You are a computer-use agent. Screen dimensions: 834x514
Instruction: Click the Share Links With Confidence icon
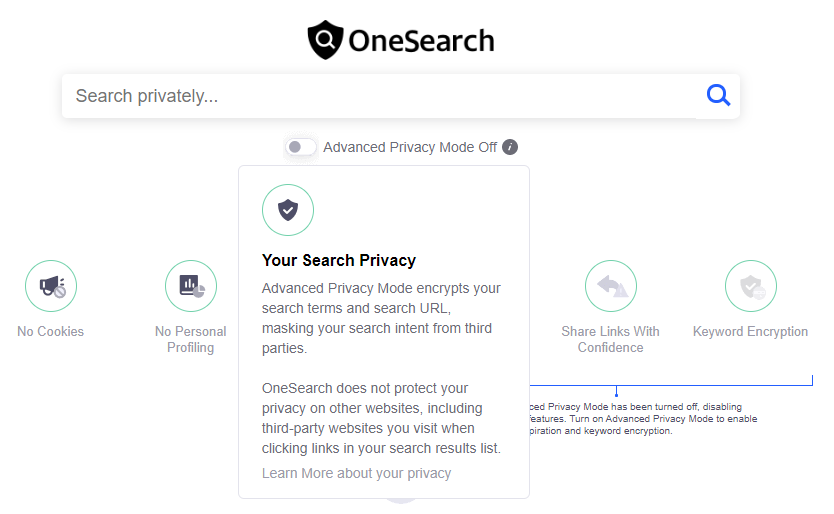click(x=611, y=286)
